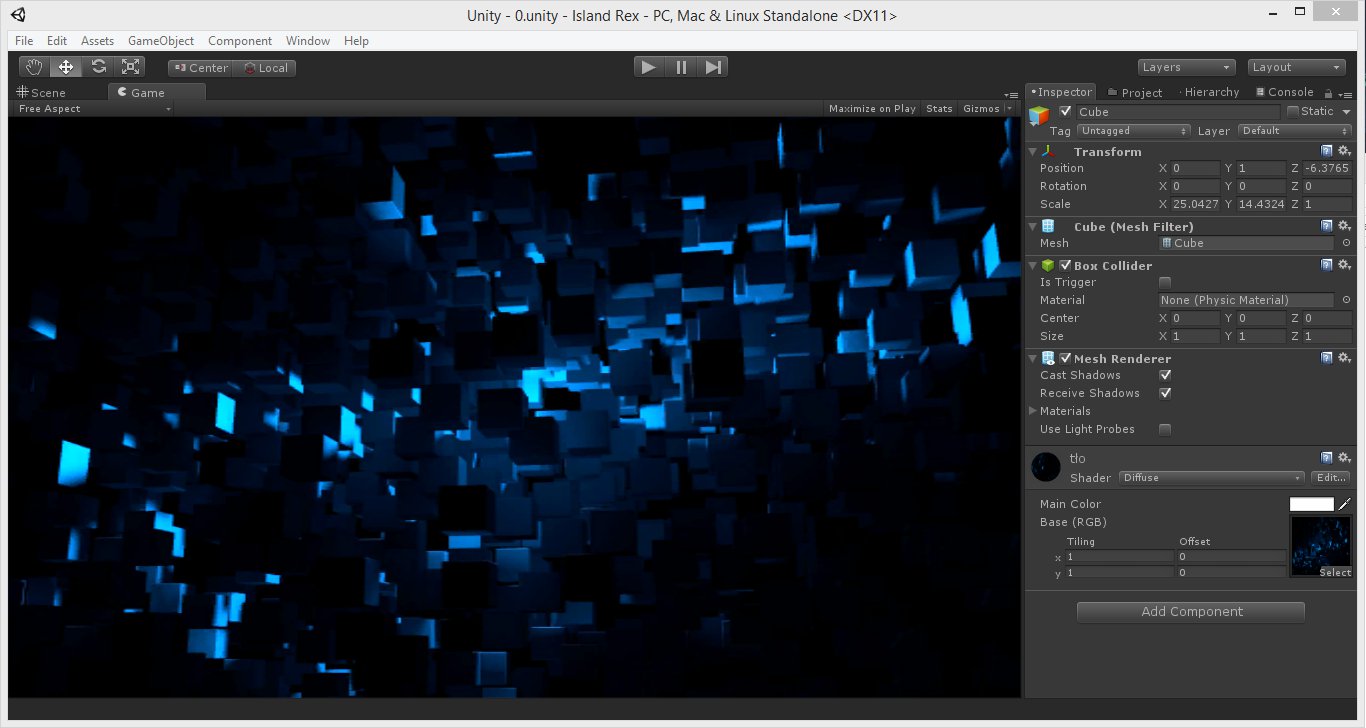
Task: Enable the Is Trigger checkbox
Action: pyautogui.click(x=1165, y=283)
